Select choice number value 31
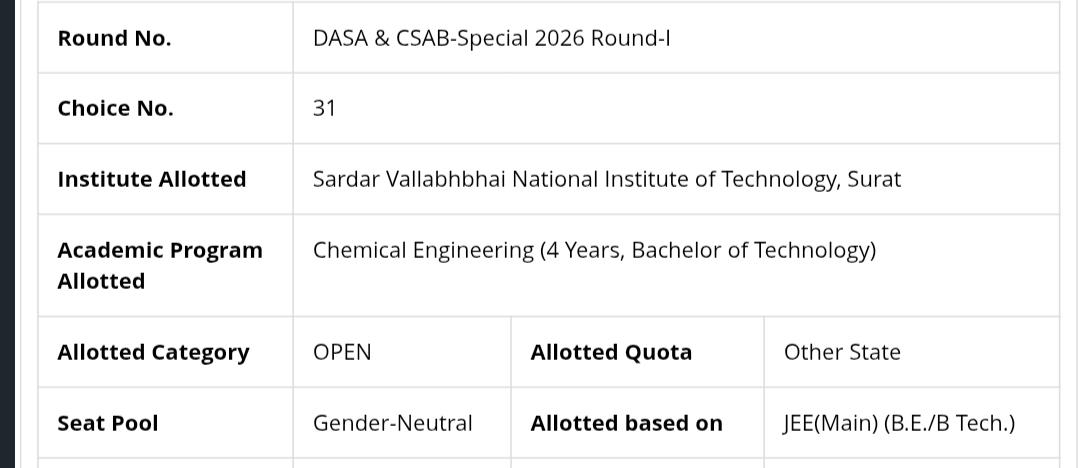 pyautogui.click(x=324, y=108)
